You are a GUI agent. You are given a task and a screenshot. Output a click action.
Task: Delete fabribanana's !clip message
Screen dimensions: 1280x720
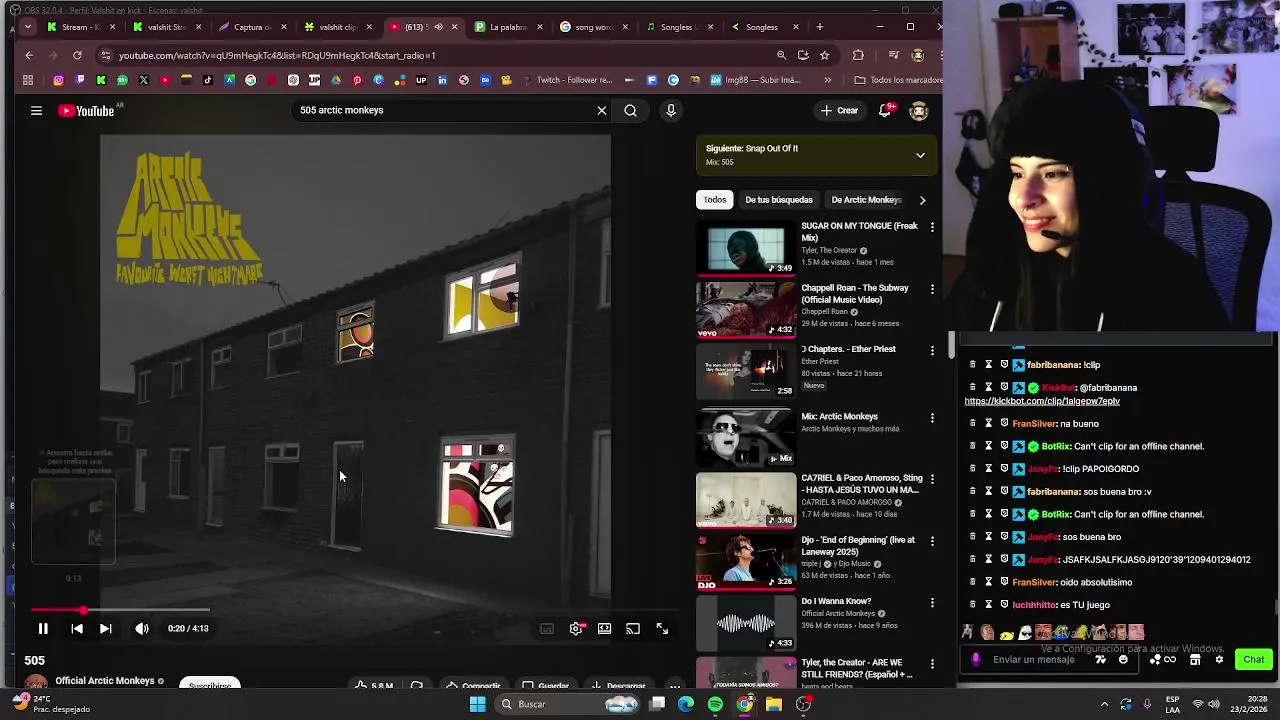972,365
